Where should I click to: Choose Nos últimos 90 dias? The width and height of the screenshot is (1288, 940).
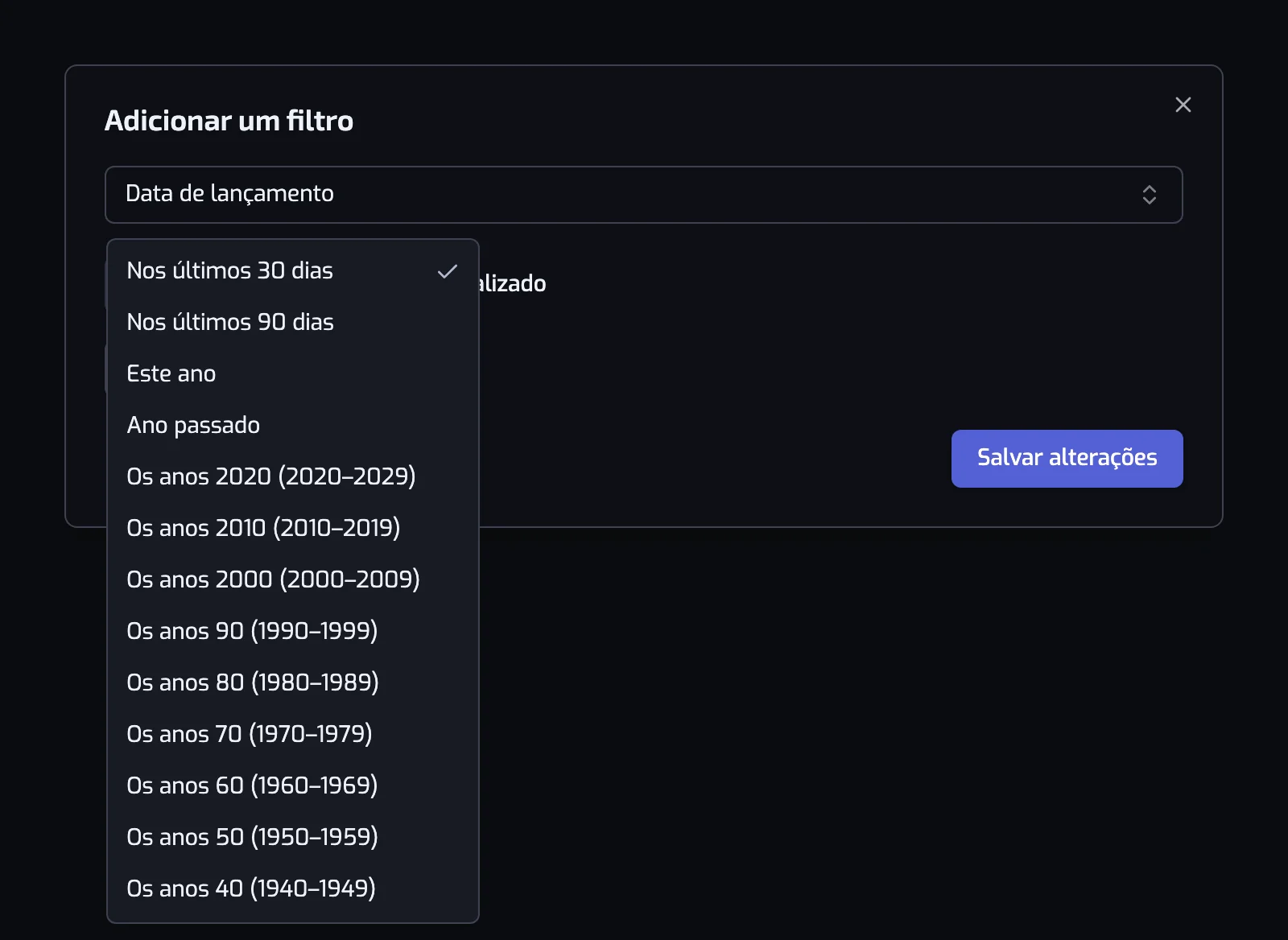point(293,323)
